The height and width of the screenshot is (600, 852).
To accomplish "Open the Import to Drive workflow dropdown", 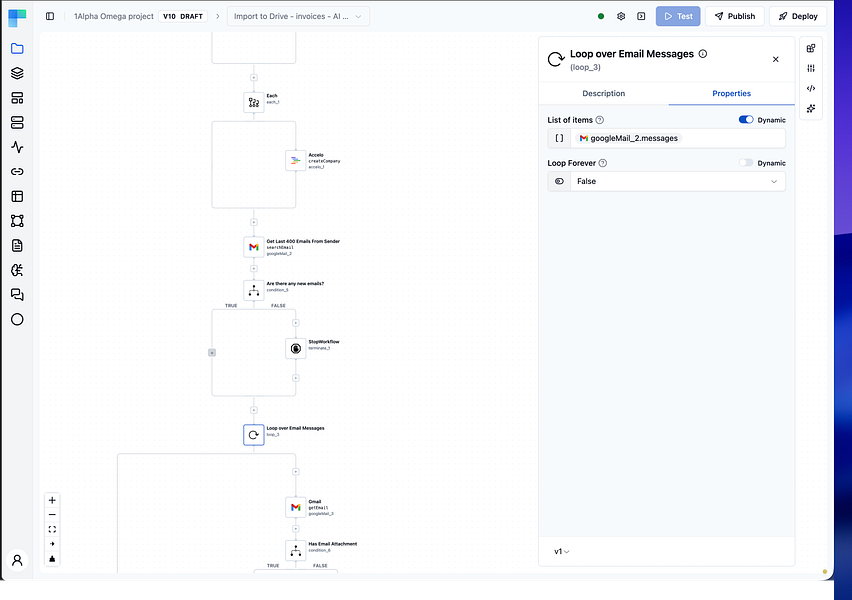I will 298,16.
